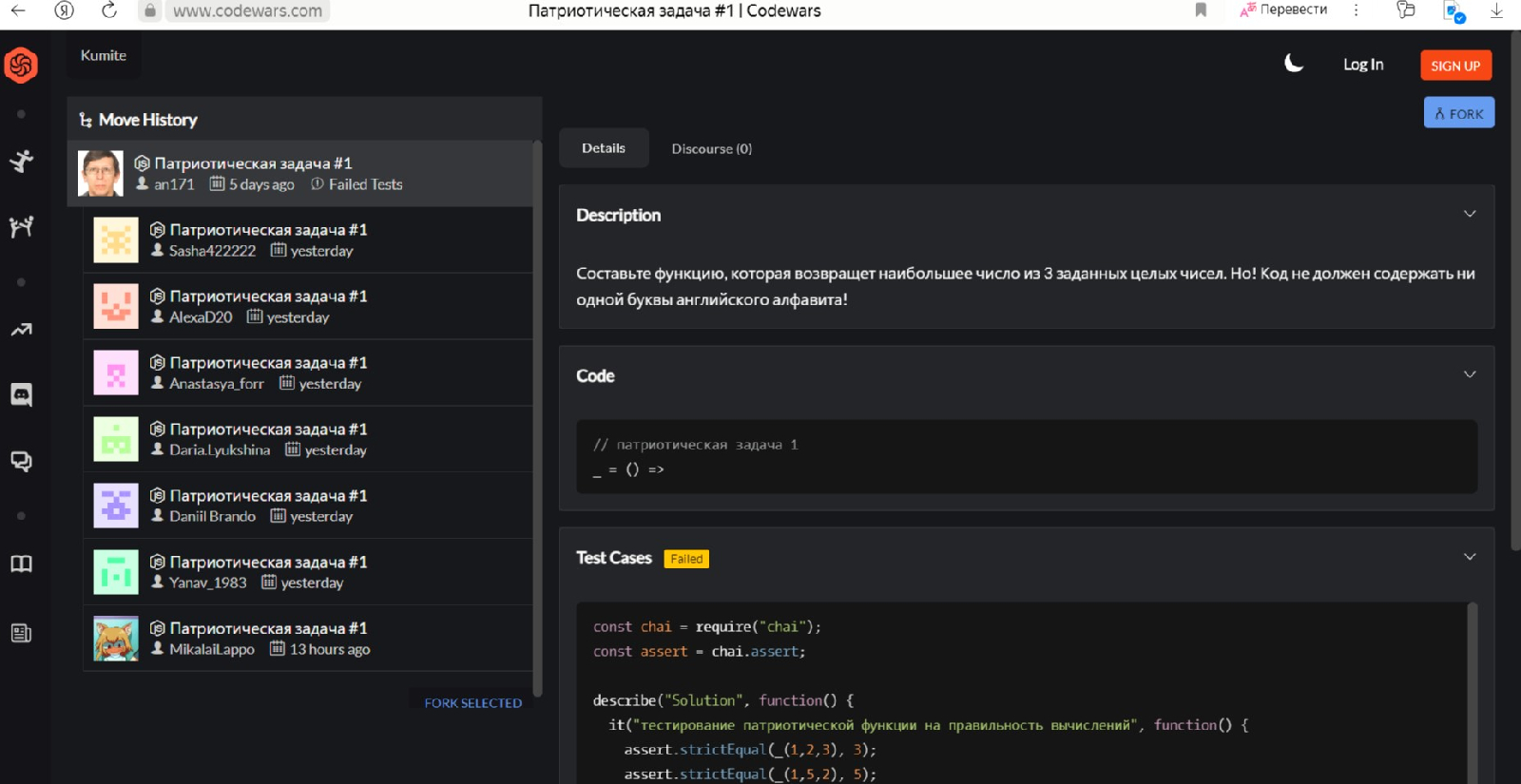This screenshot has height=784, width=1521.
Task: Collapse the Code section chevron
Action: (x=1470, y=374)
